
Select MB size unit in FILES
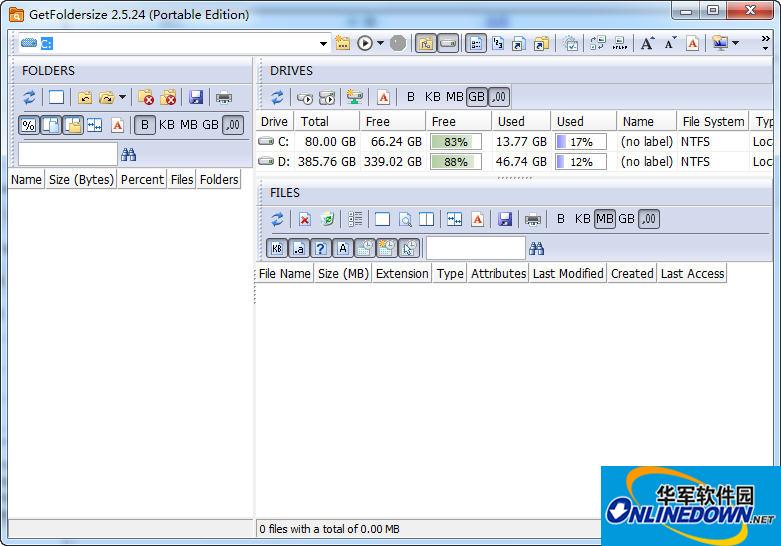605,219
